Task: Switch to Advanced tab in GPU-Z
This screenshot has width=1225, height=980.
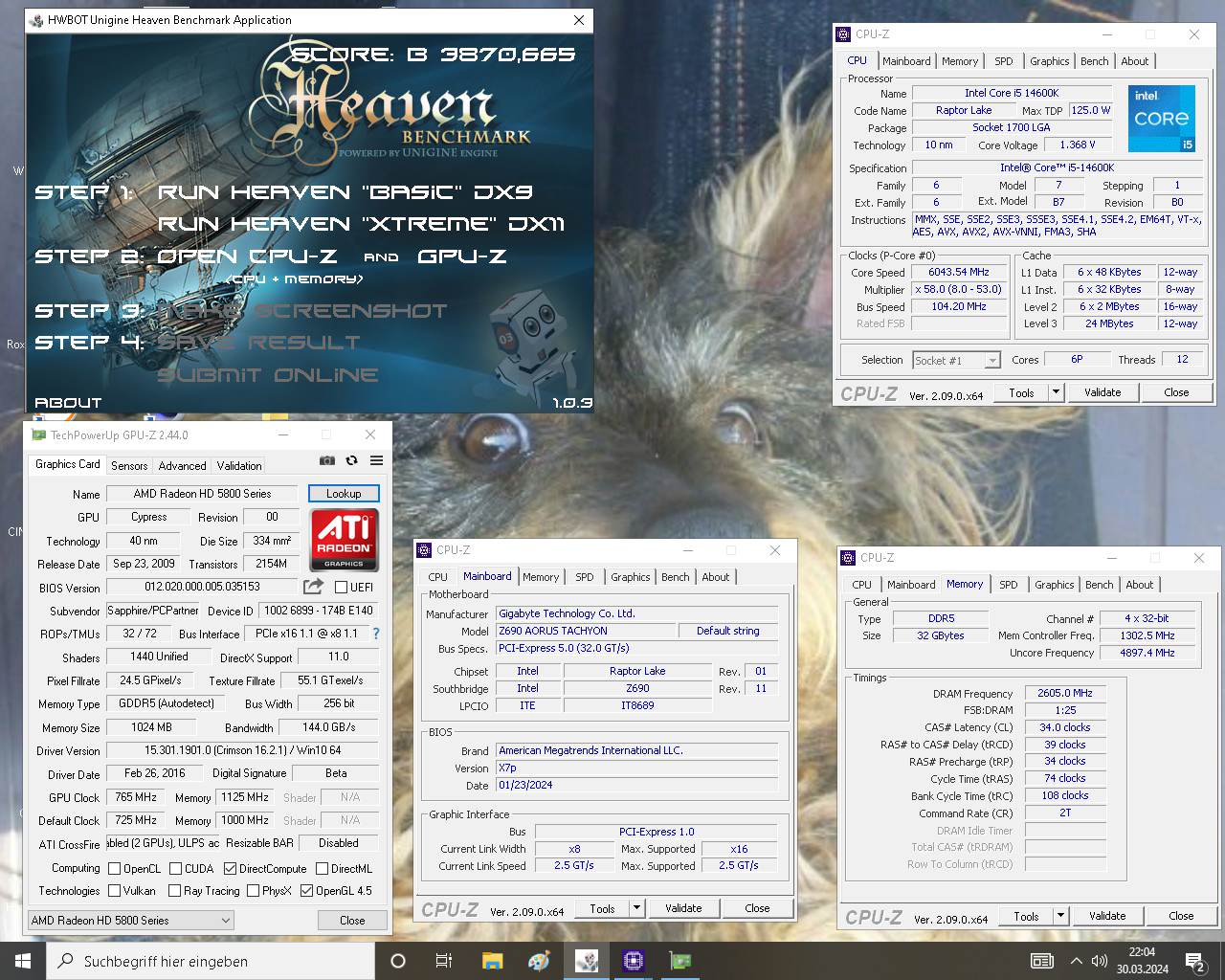Action: (182, 465)
